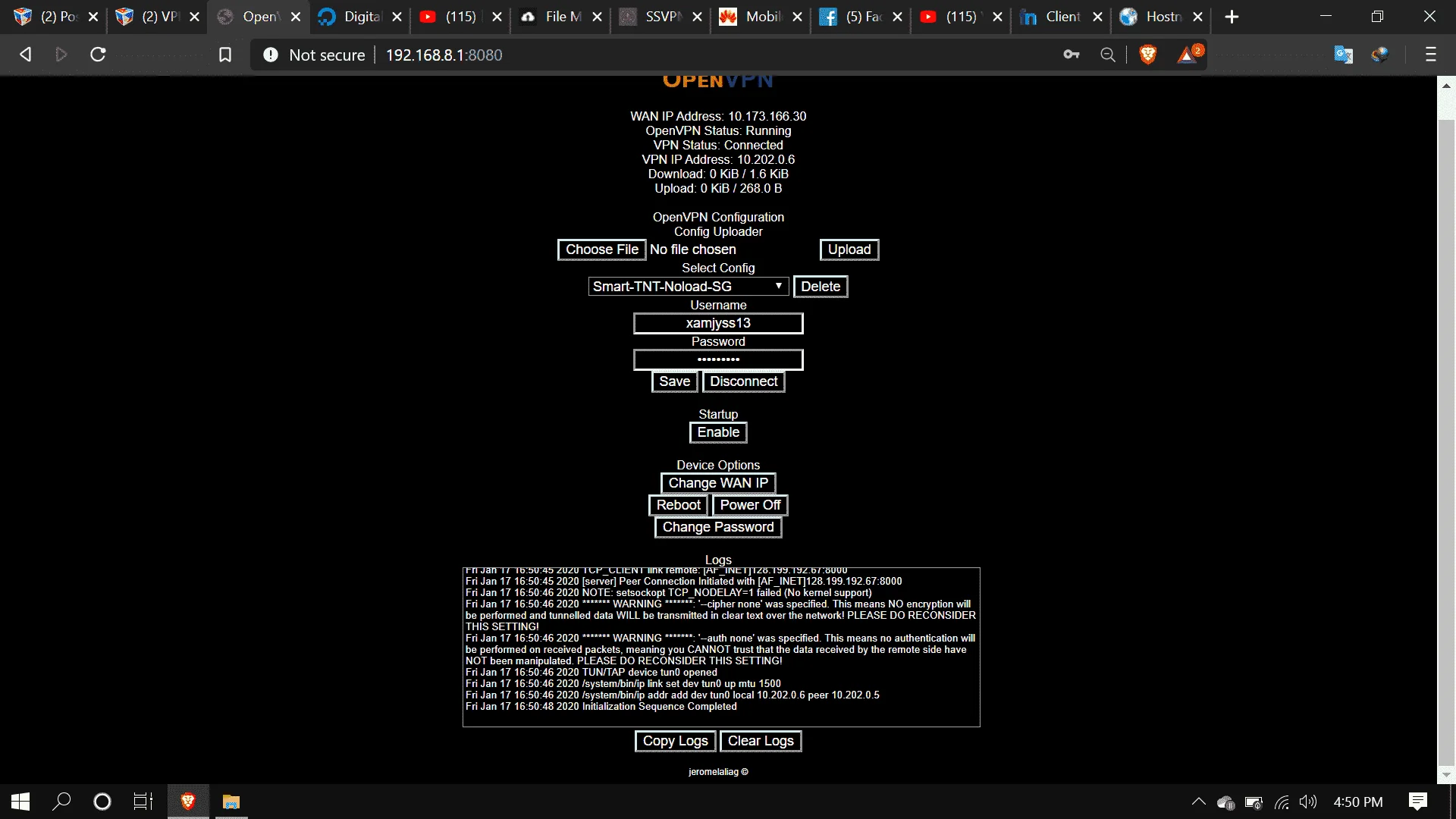Close the SSVPN tab

pyautogui.click(x=697, y=17)
